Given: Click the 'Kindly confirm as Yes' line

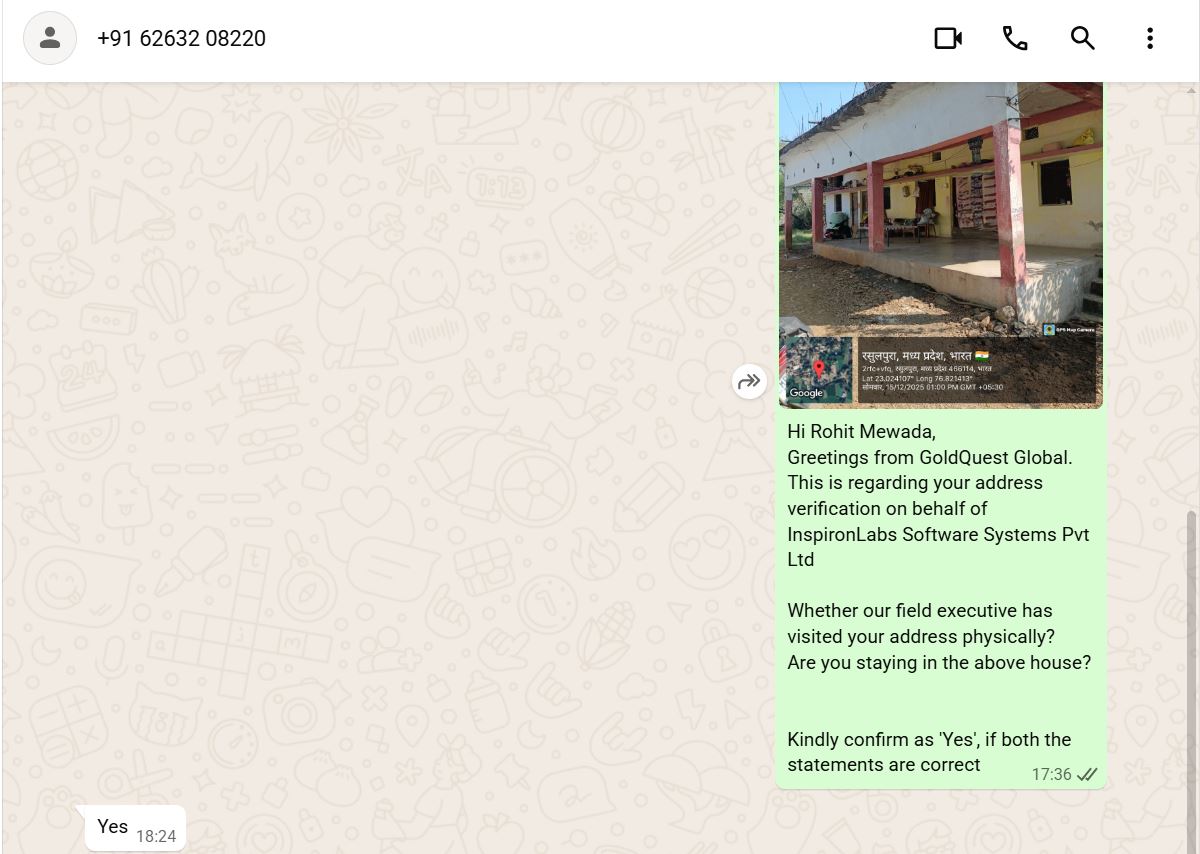Looking at the screenshot, I should pos(928,740).
